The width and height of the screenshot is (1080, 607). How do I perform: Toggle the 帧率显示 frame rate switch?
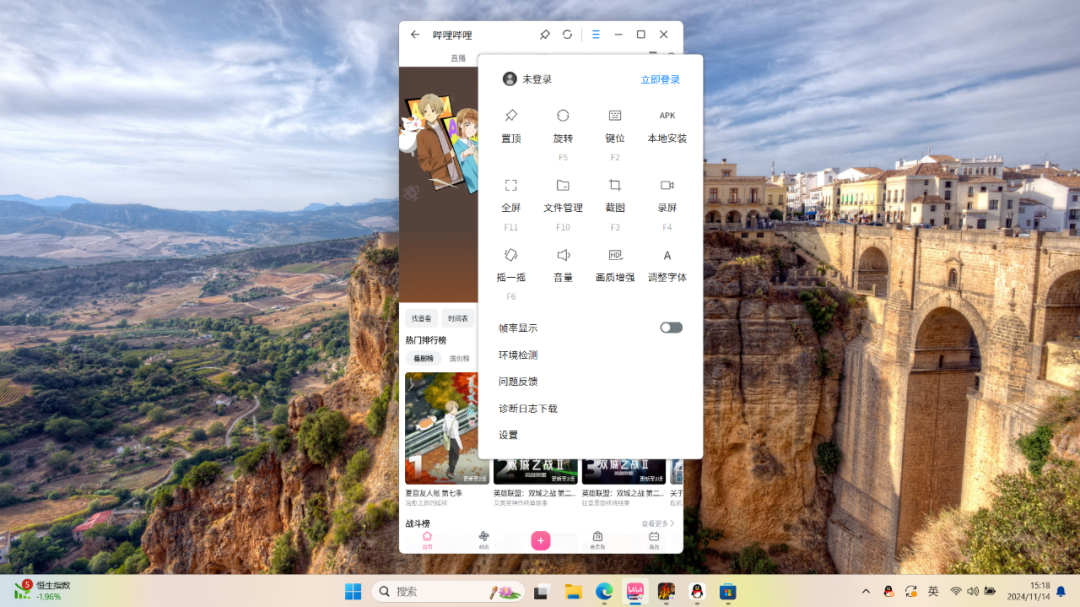pyautogui.click(x=671, y=327)
